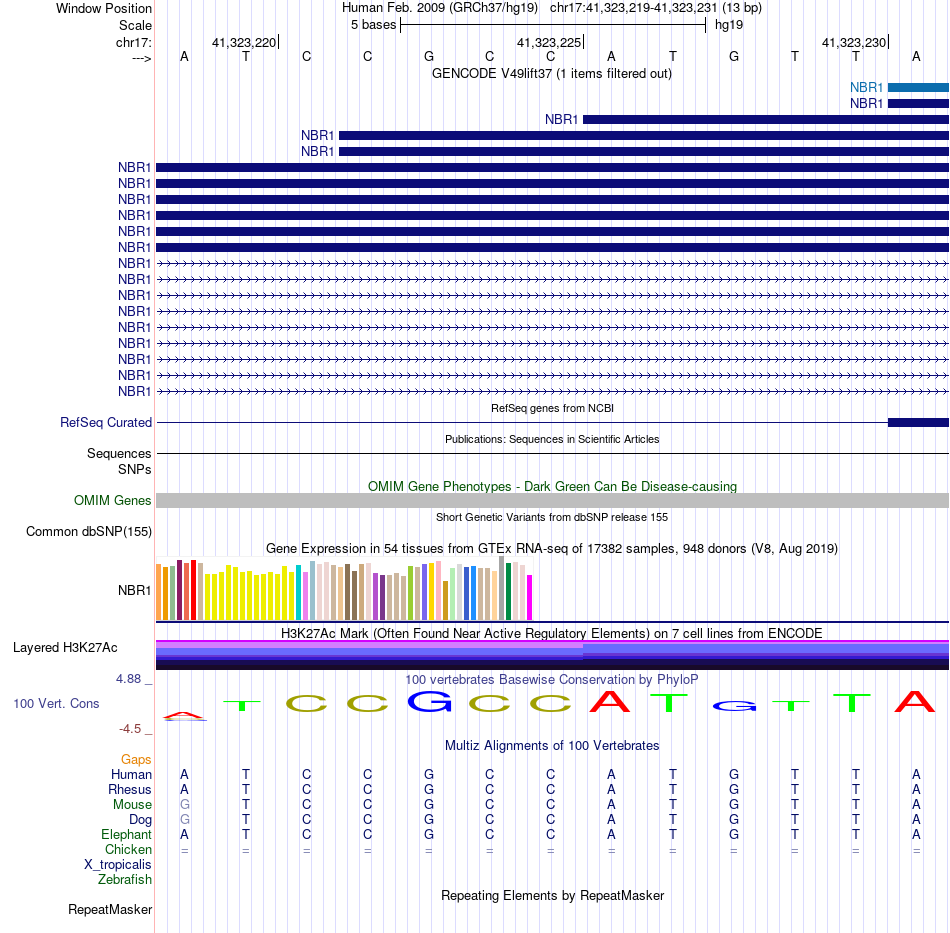Image resolution: width=950 pixels, height=933 pixels.
Task: Open Publications: Sequences in Scientific Articles title
Action: tap(552, 439)
